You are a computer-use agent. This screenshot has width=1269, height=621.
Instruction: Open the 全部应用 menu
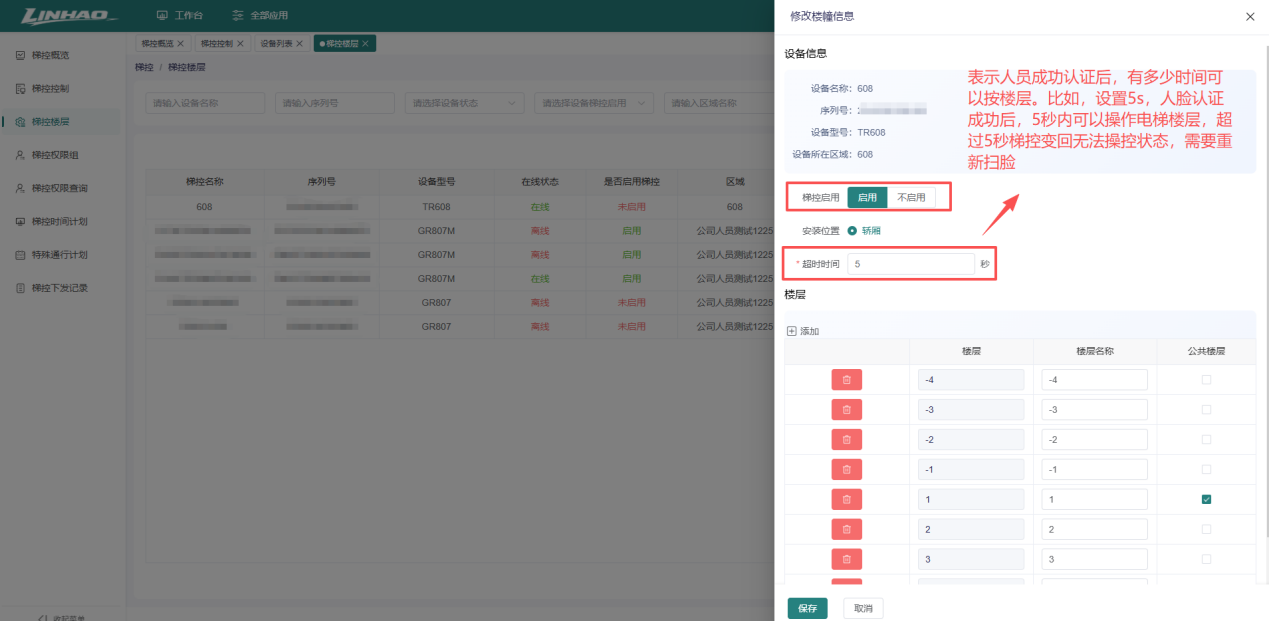[260, 15]
